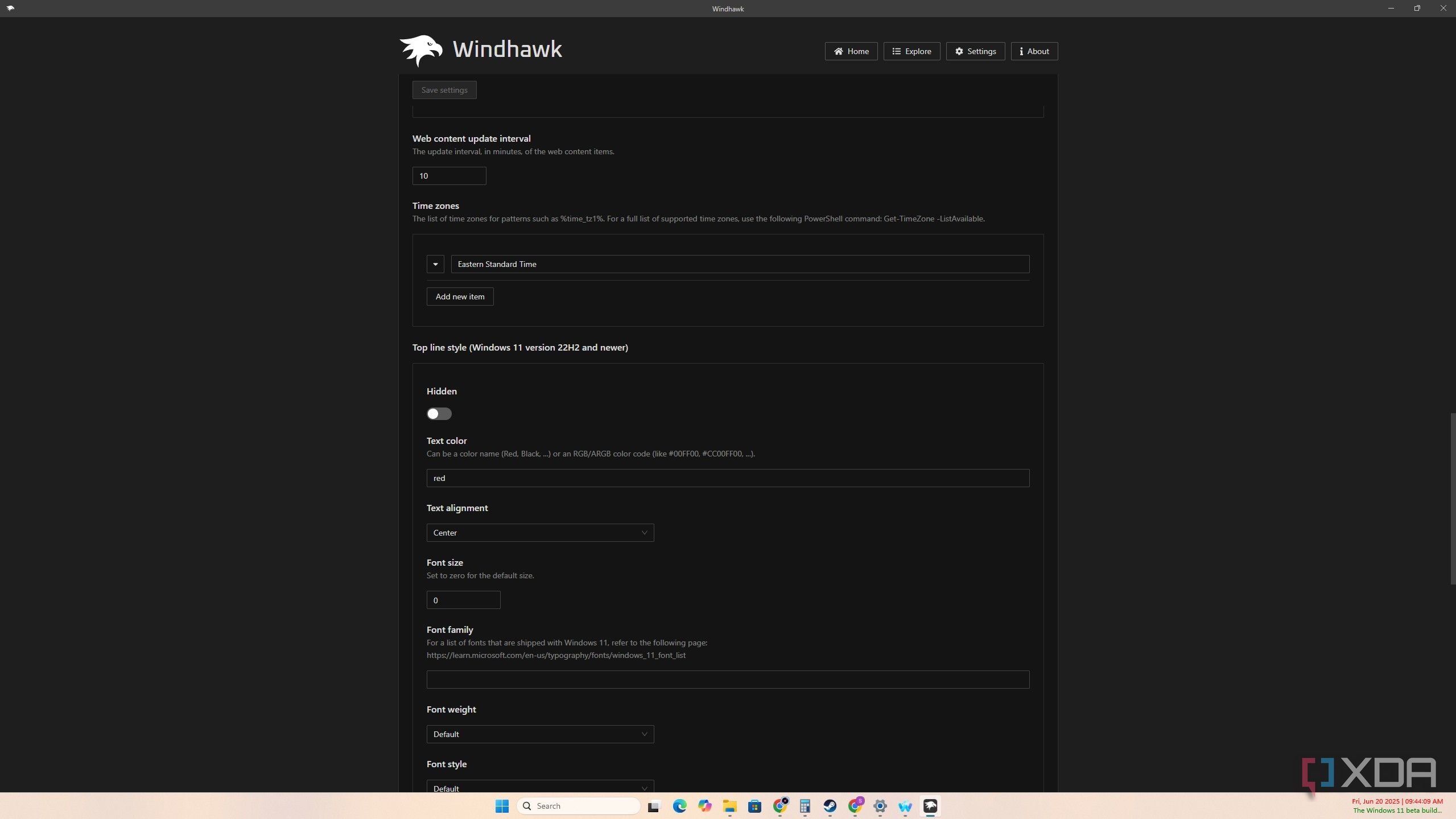Toggle the Hidden switch for top line
This screenshot has height=819, width=1456.
click(439, 414)
